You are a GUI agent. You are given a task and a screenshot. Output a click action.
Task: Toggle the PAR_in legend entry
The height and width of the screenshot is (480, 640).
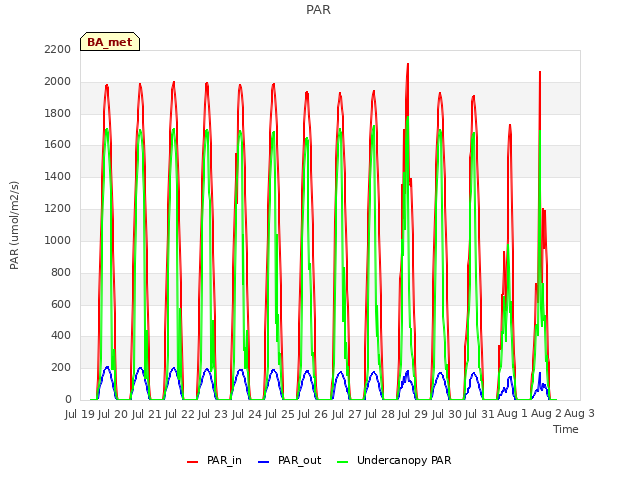pos(214,460)
